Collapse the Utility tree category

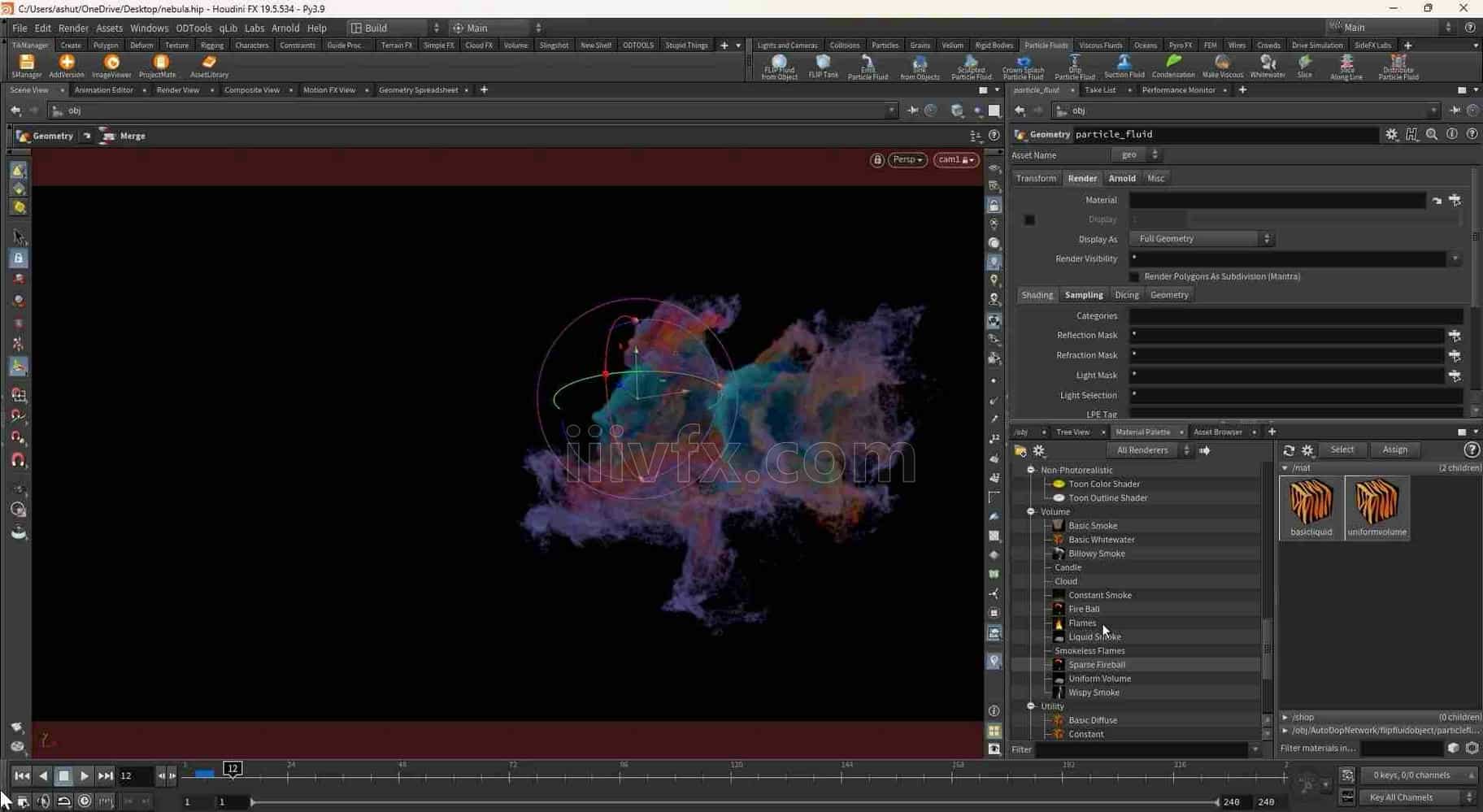tap(1031, 706)
